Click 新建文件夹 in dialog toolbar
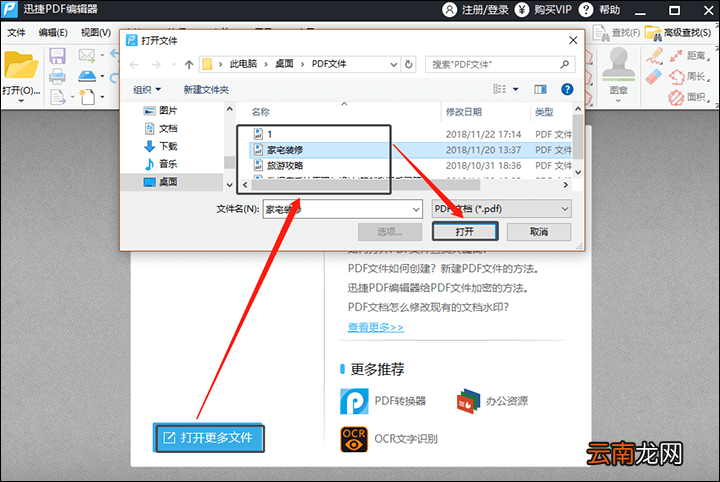720x482 pixels. pyautogui.click(x=206, y=90)
